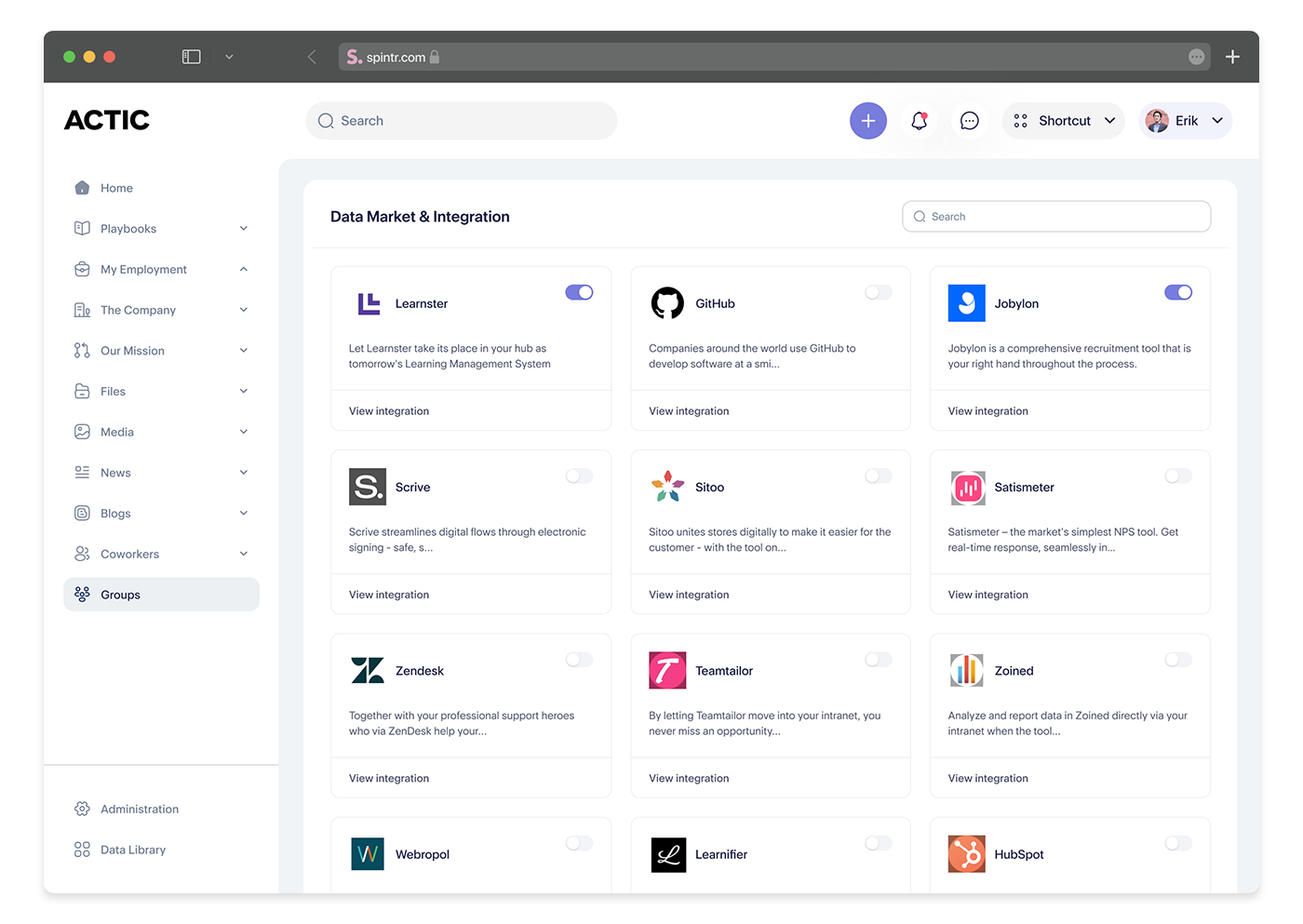Enable the Zoined integration toggle
The height and width of the screenshot is (924, 1303).
click(x=1178, y=660)
